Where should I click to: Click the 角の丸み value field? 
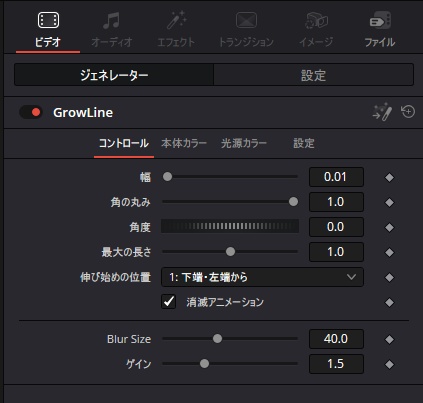336,202
